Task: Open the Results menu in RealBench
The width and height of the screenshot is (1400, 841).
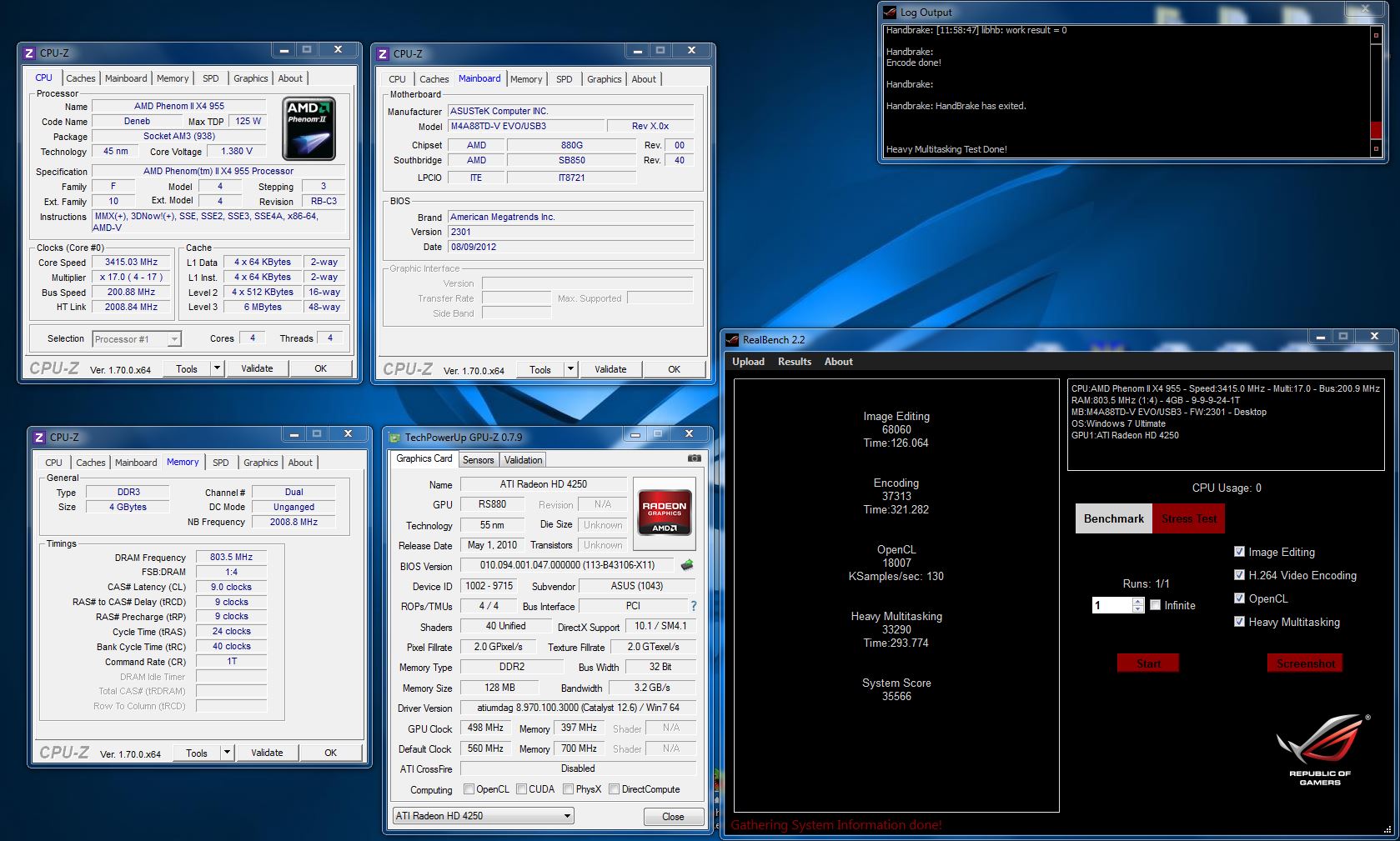Action: coord(795,362)
